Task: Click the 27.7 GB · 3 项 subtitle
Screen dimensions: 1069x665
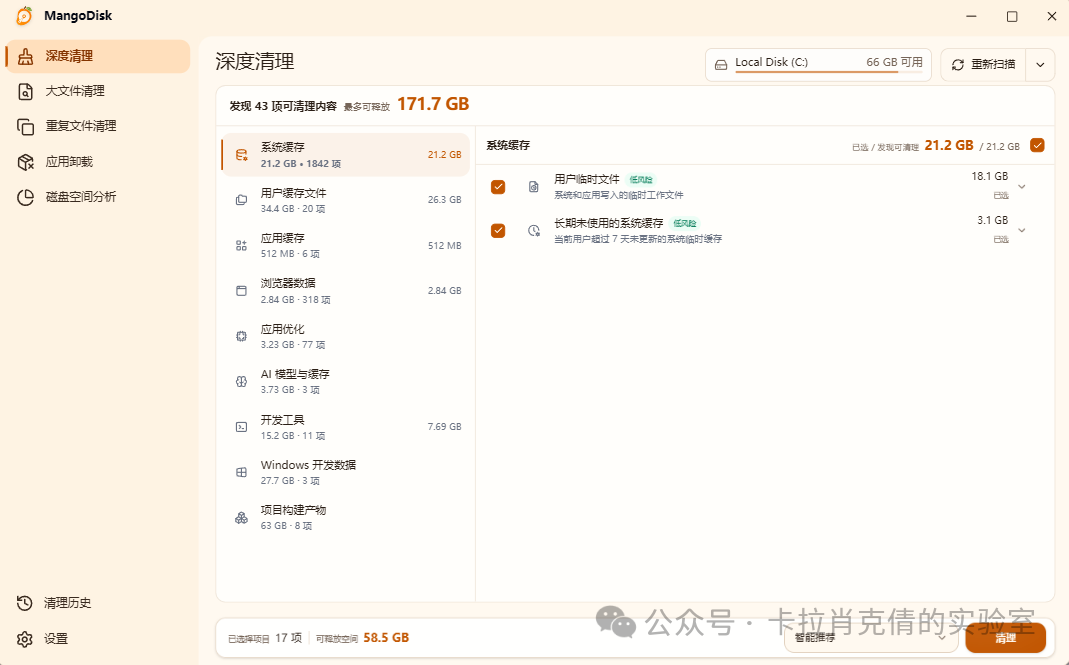Action: (290, 481)
